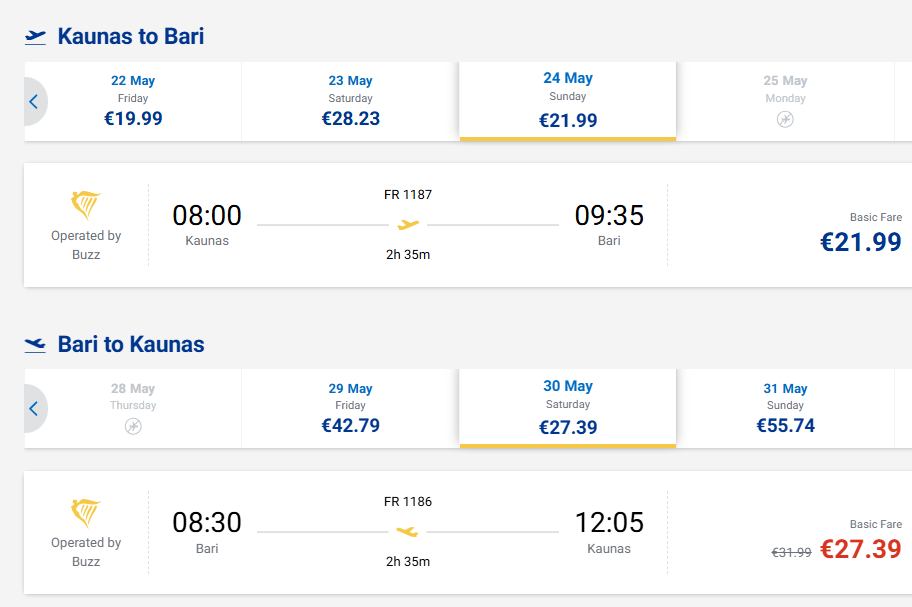Image resolution: width=912 pixels, height=607 pixels.
Task: Choose the discounted €27.39 Basic Fare return
Action: 861,549
